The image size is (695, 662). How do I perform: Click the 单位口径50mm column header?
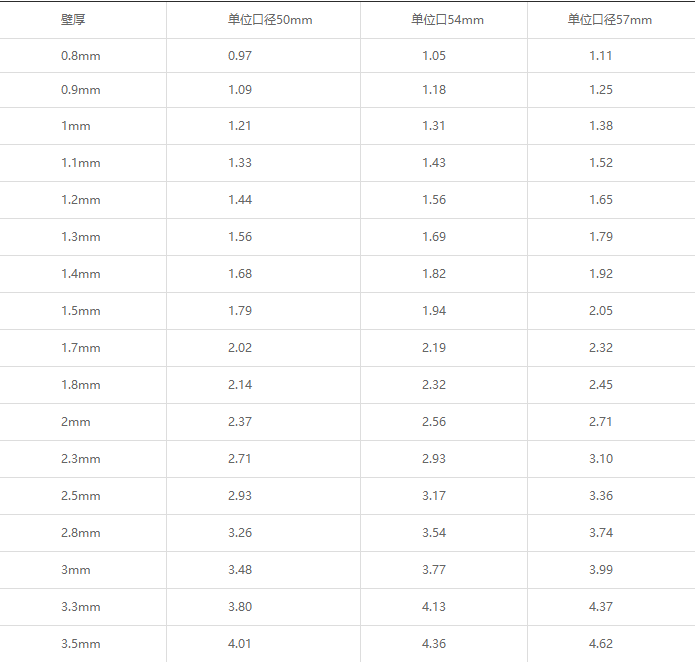270,19
